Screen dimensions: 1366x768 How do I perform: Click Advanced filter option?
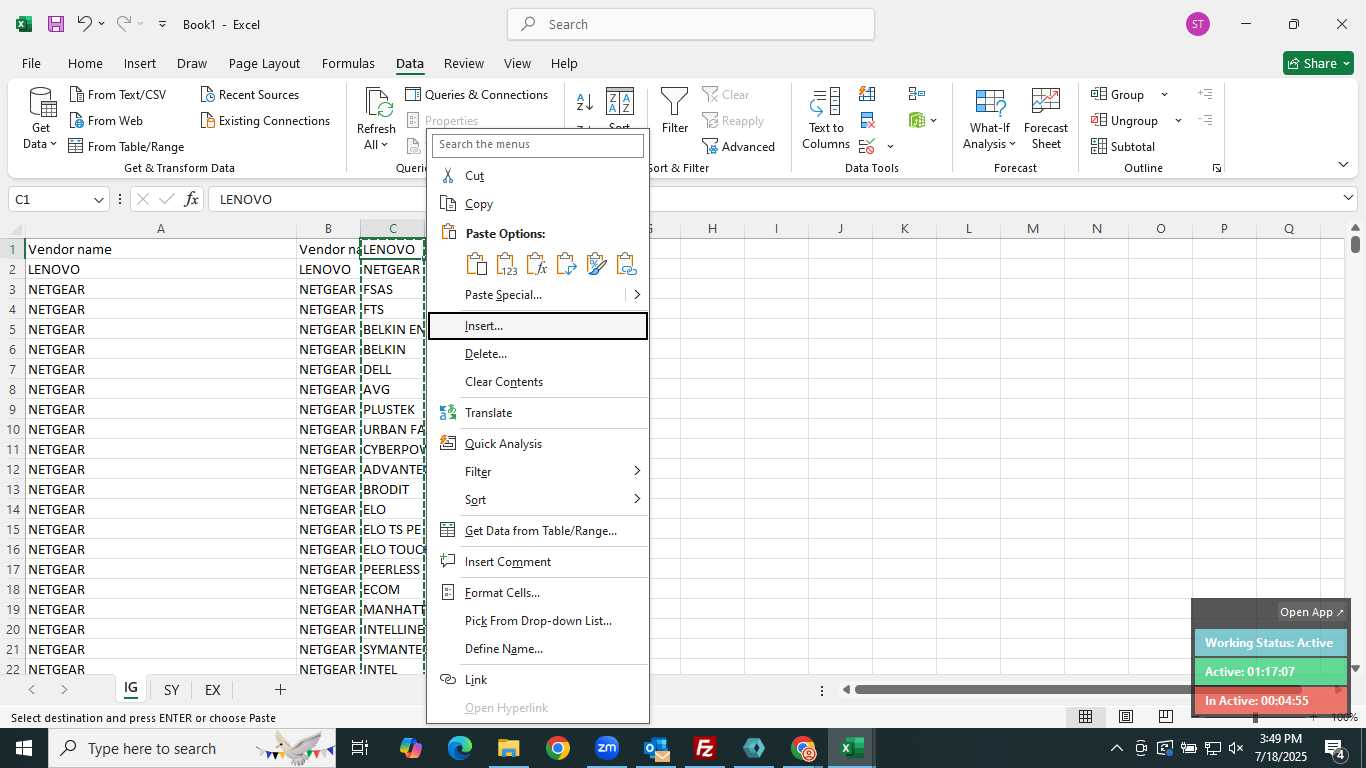pos(738,147)
